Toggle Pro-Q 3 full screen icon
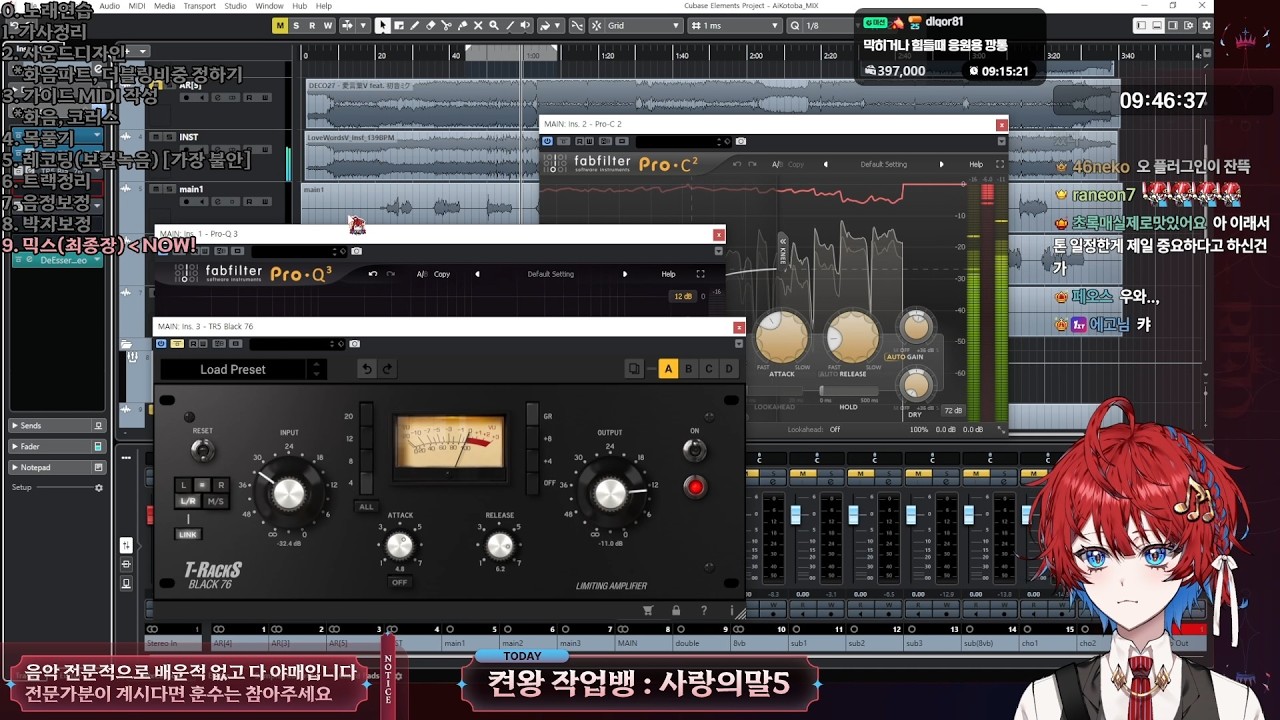Viewport: 1280px width, 720px height. tap(700, 274)
